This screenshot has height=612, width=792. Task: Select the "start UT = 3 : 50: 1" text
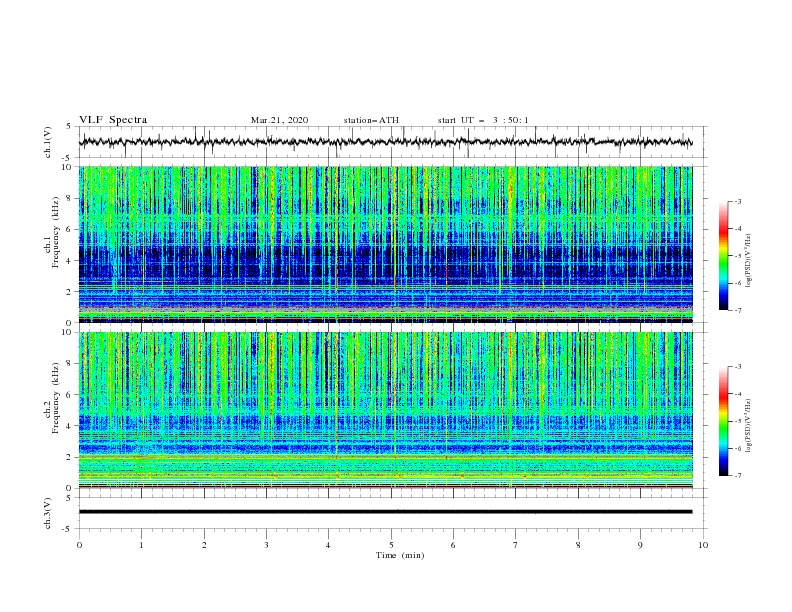483,120
